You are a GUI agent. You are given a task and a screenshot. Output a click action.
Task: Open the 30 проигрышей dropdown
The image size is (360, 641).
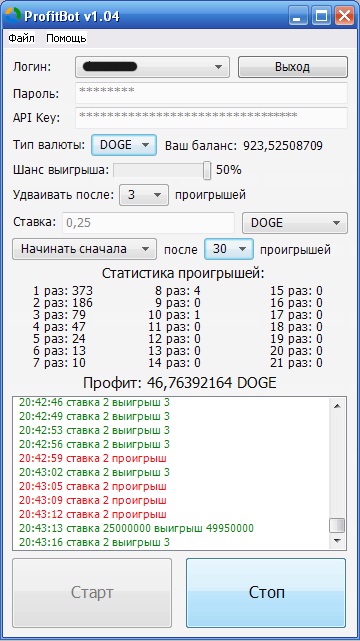(229, 249)
